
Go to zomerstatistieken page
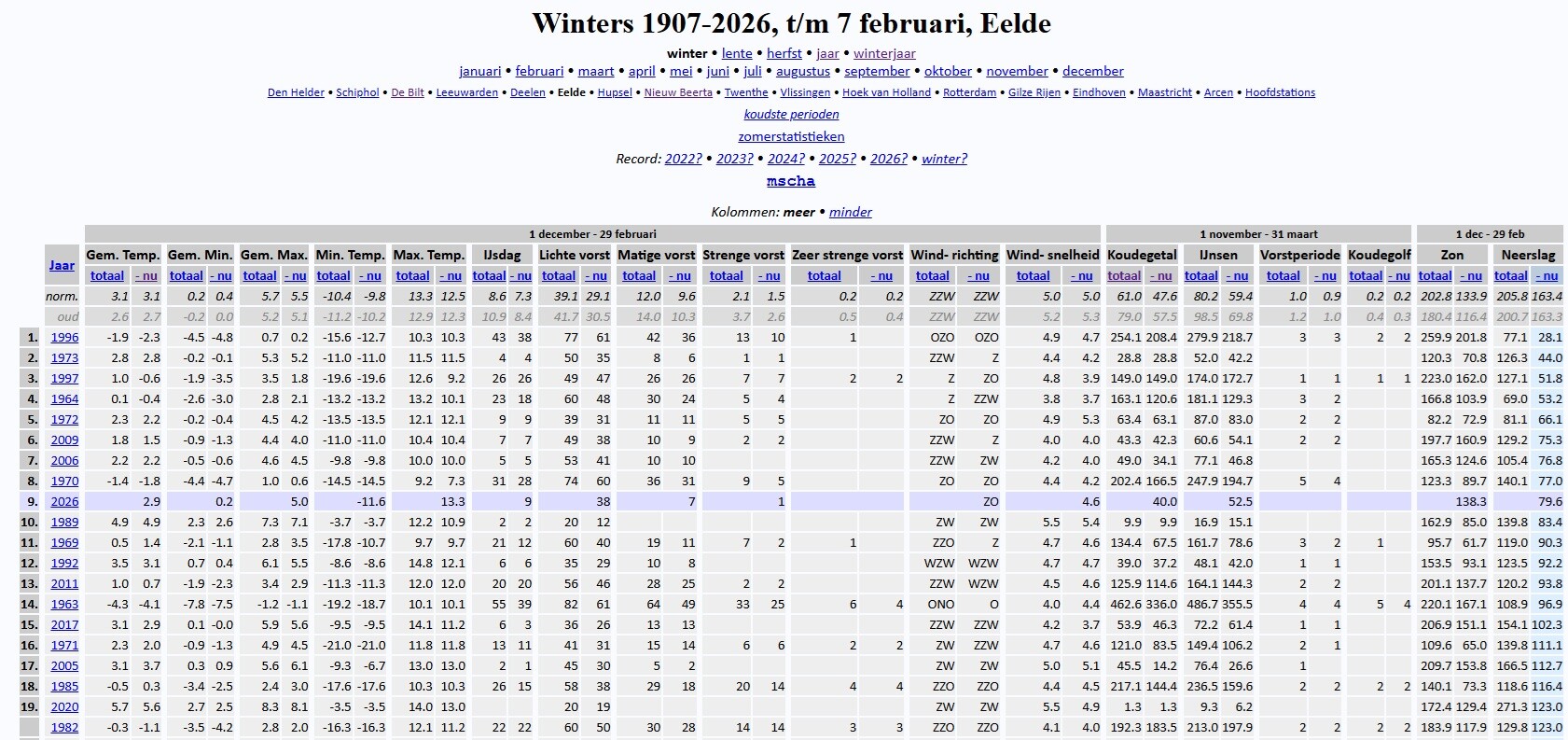coord(791,136)
